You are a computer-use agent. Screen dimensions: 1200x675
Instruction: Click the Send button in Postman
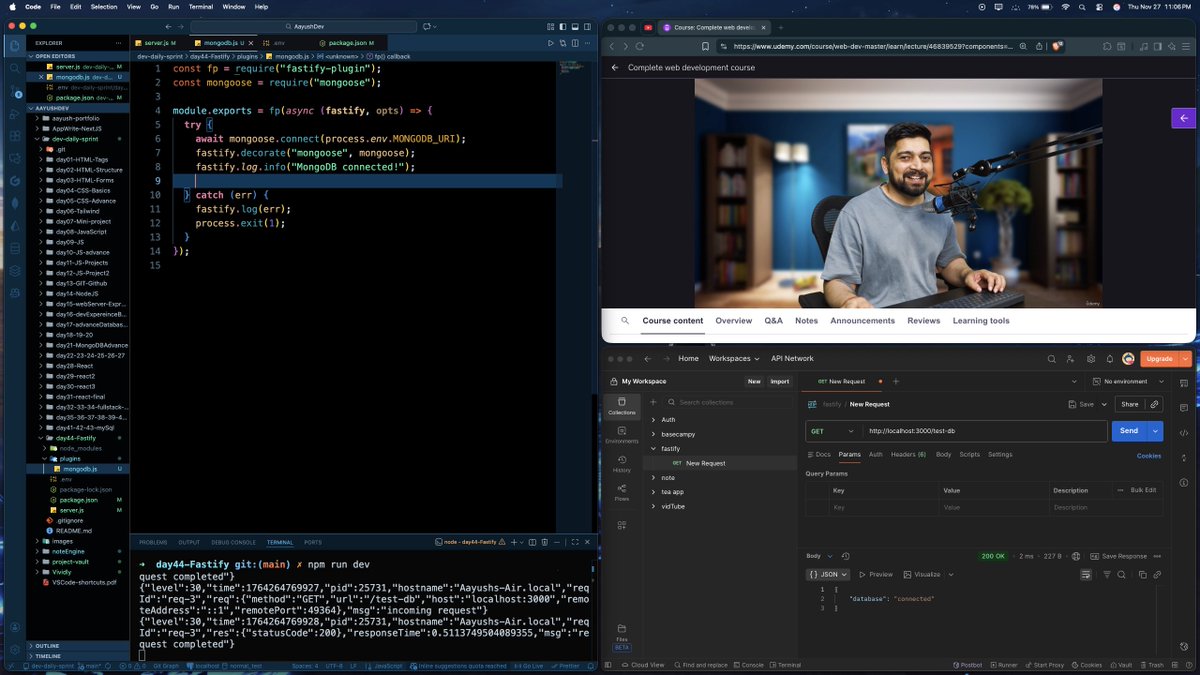(1128, 431)
